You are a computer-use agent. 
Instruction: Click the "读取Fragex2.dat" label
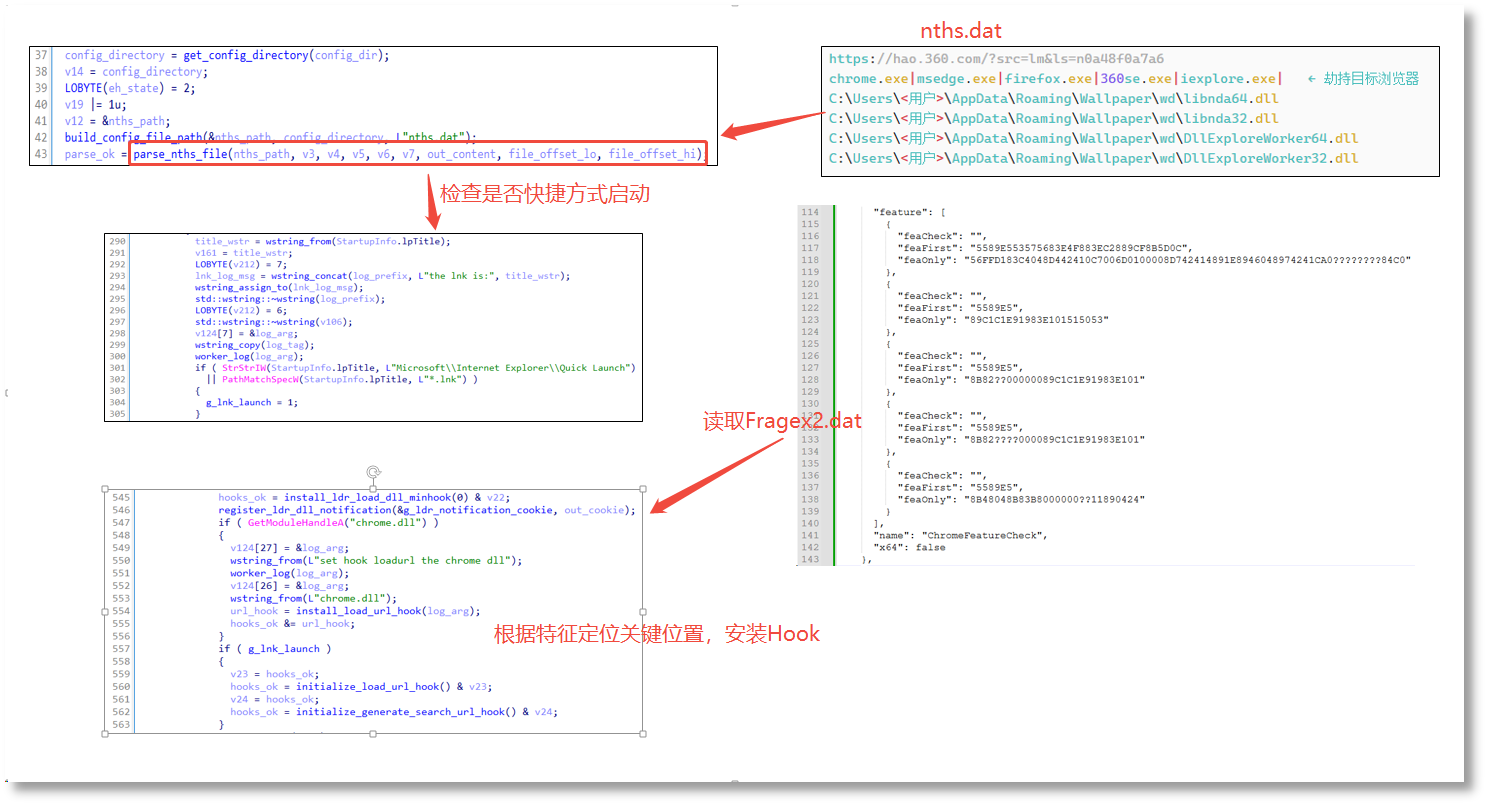point(782,421)
